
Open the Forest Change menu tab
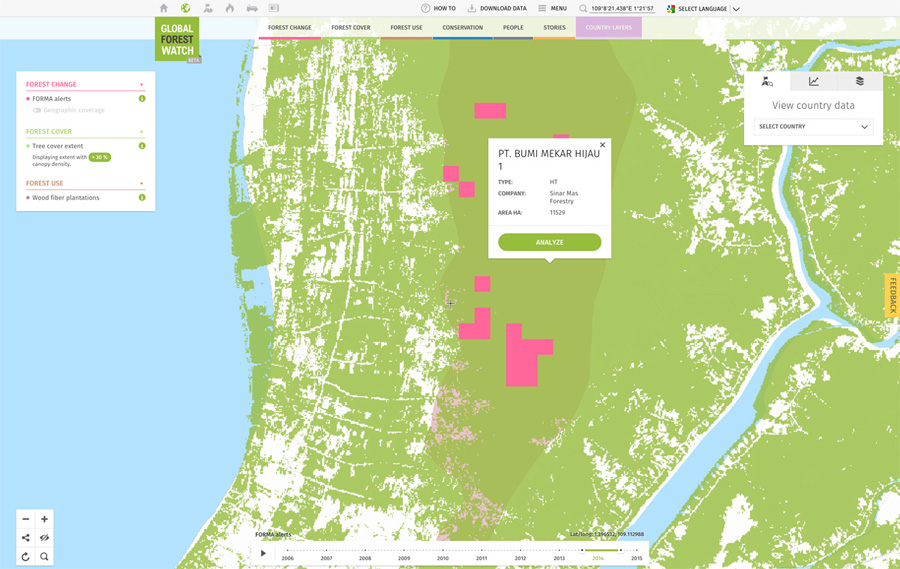290,28
